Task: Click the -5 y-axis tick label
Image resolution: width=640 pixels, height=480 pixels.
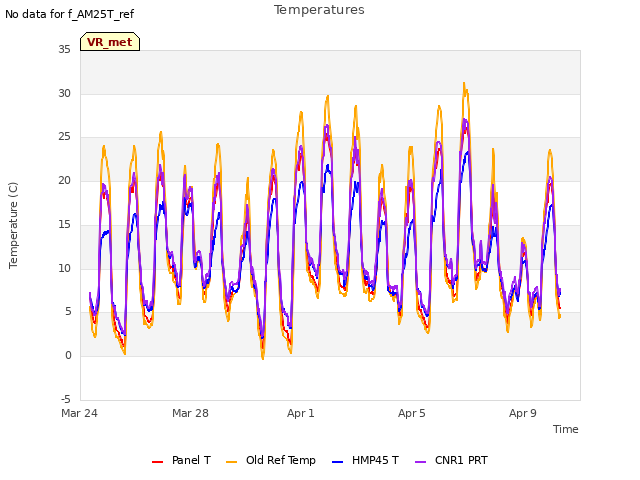Action: point(65,399)
